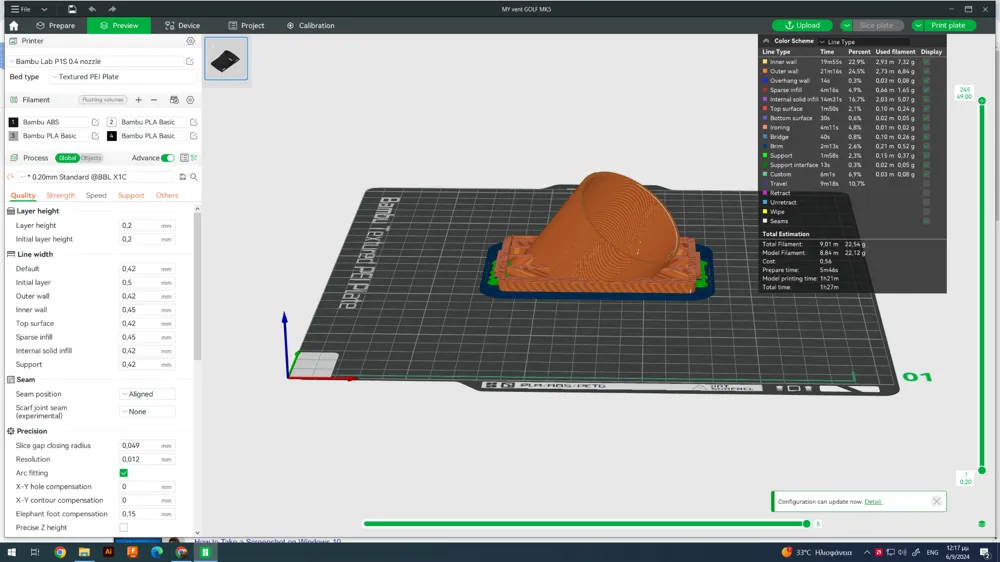Save the 0.20mm Standard process preset

click(182, 177)
